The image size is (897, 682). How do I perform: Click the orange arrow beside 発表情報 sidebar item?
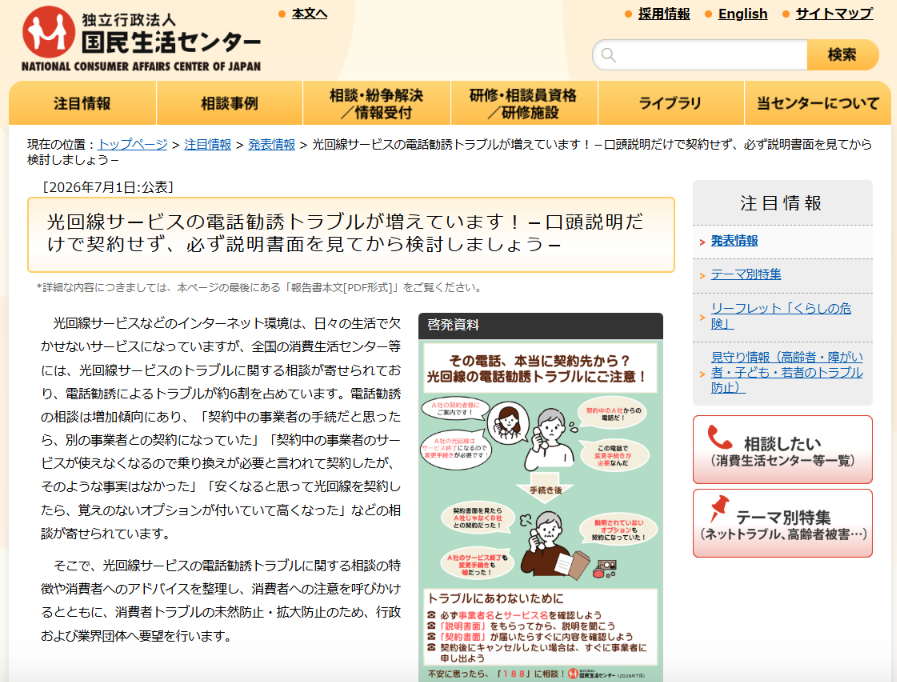point(702,243)
